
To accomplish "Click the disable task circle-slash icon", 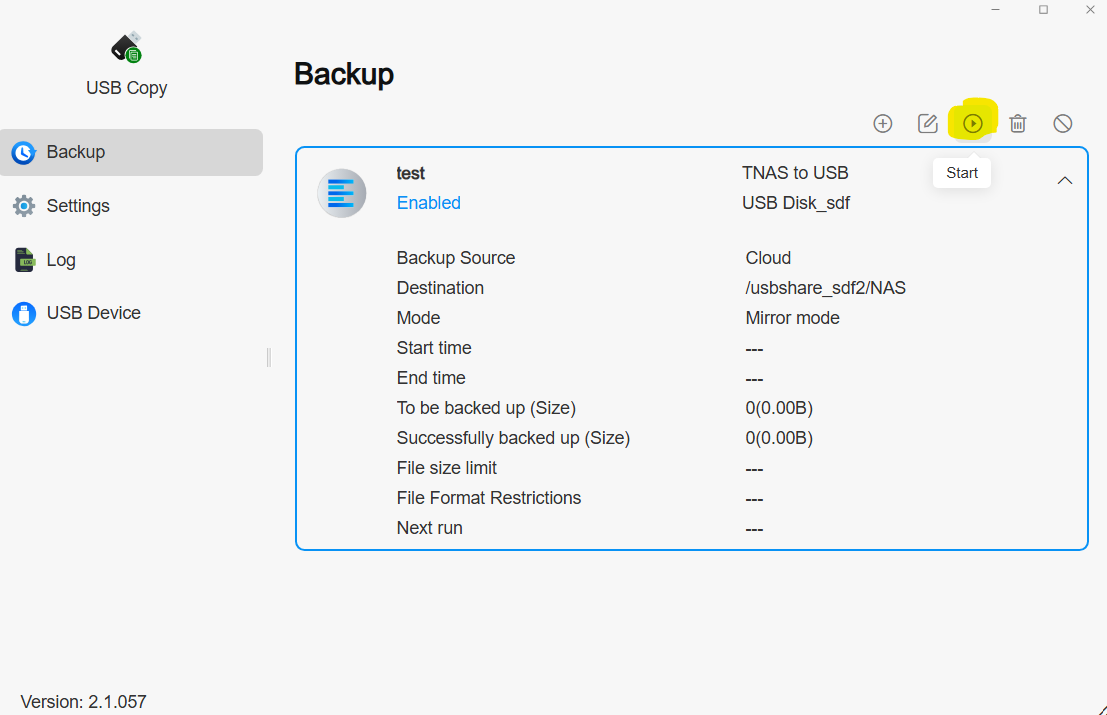I will coord(1063,123).
